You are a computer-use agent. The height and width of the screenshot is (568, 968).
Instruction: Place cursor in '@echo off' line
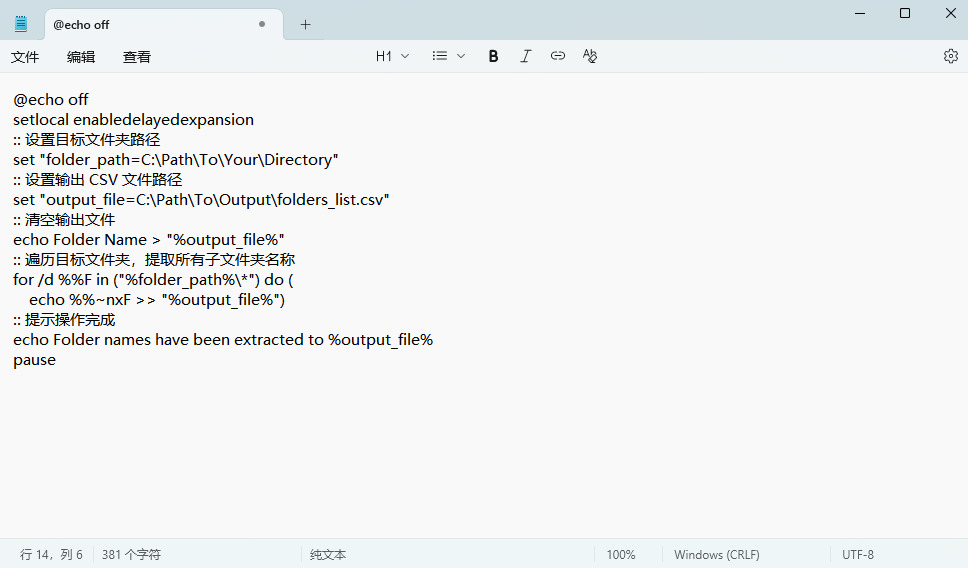(x=51, y=99)
